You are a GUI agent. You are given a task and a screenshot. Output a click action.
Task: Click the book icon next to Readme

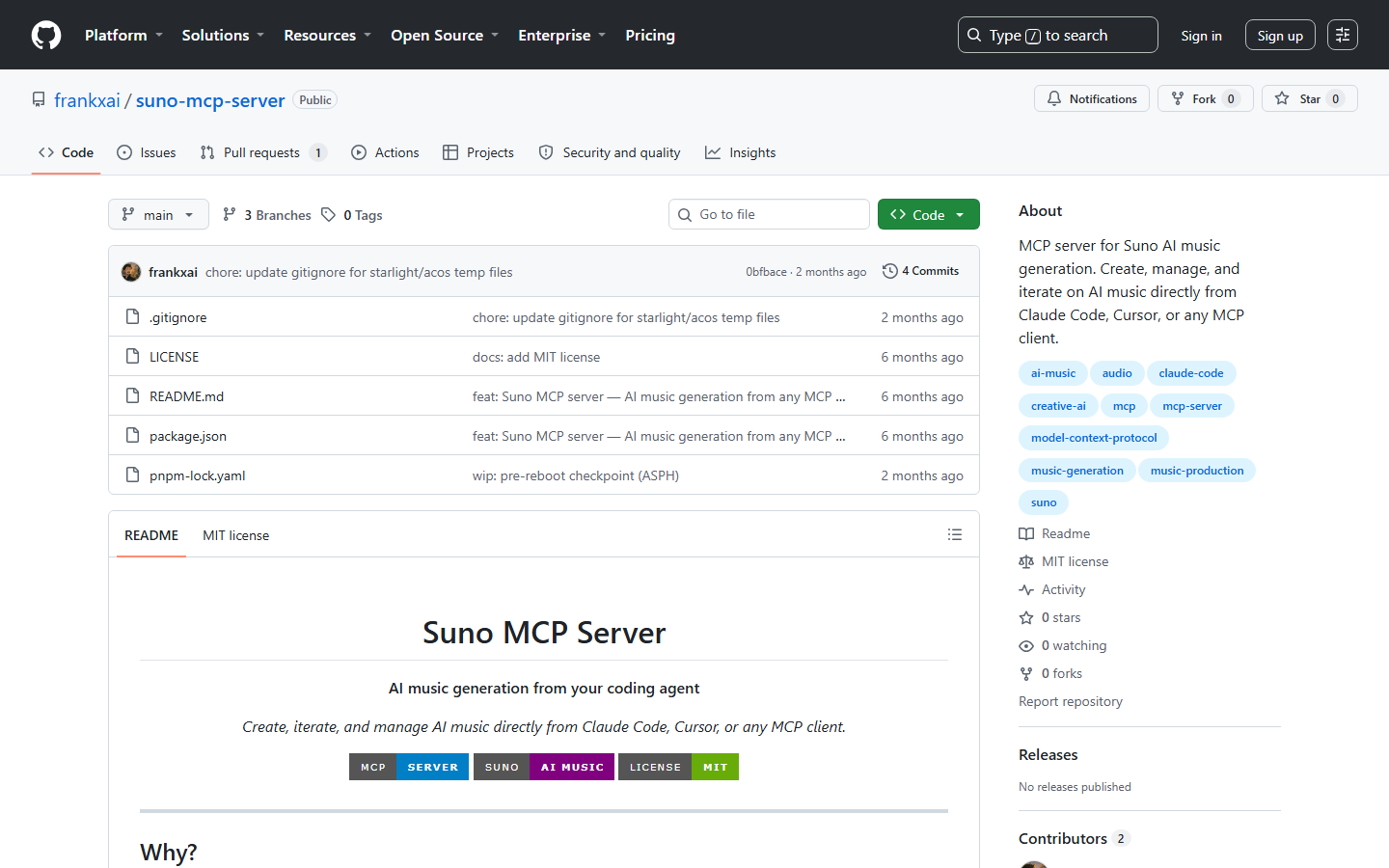tap(1026, 533)
